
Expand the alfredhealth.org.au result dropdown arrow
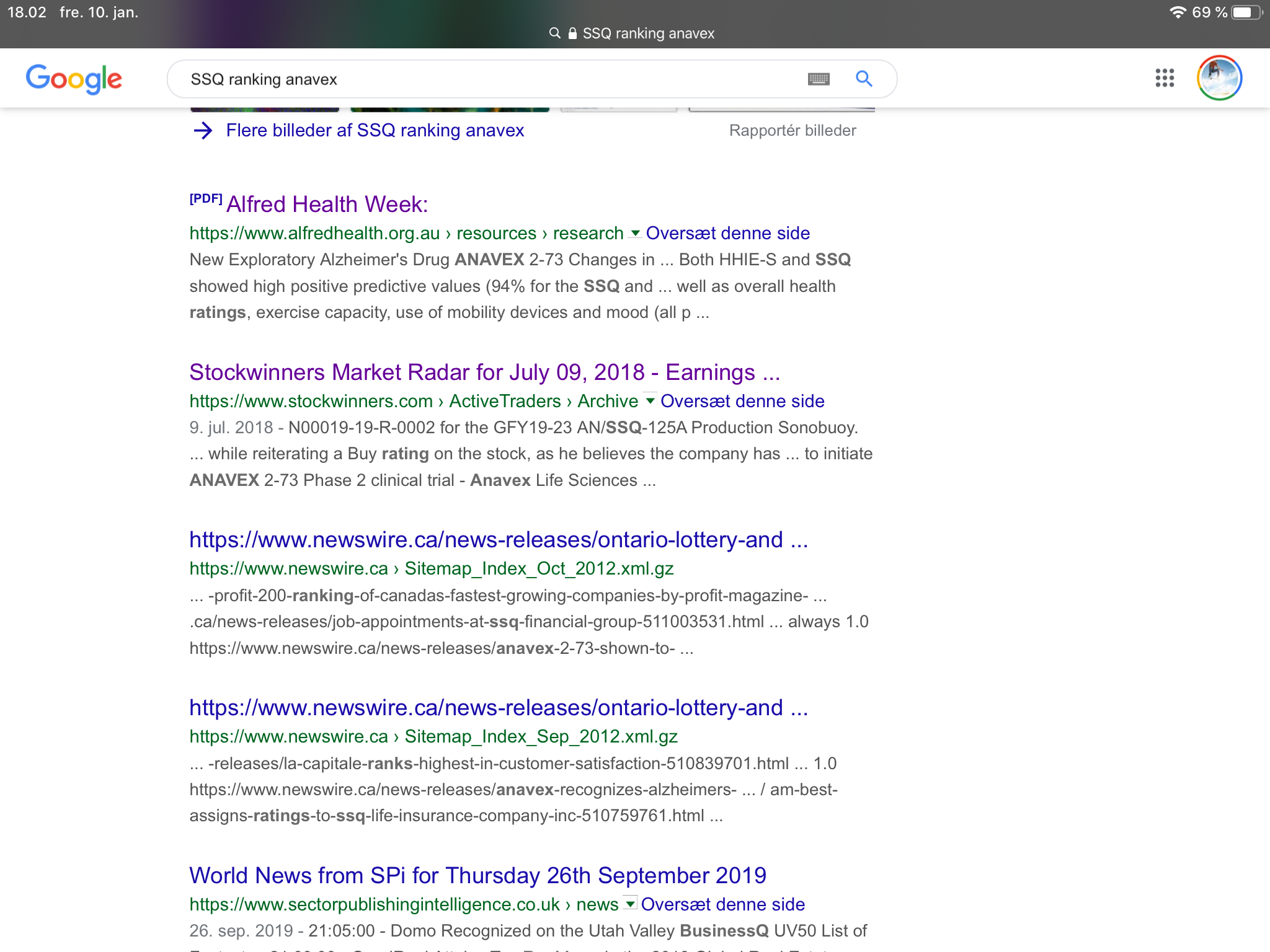634,234
